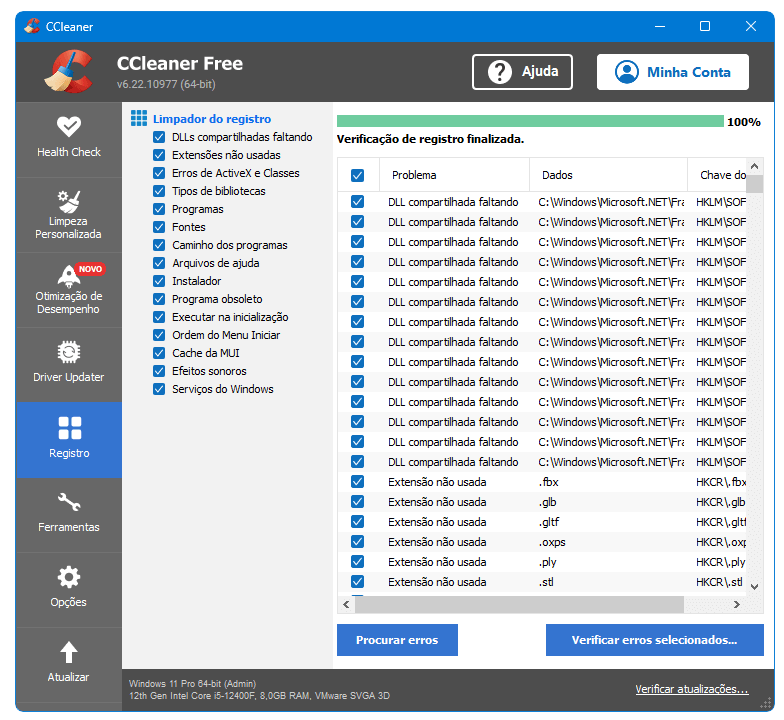Open the Health Check heart icon
Viewport: 784px width, 720px height.
[68, 126]
